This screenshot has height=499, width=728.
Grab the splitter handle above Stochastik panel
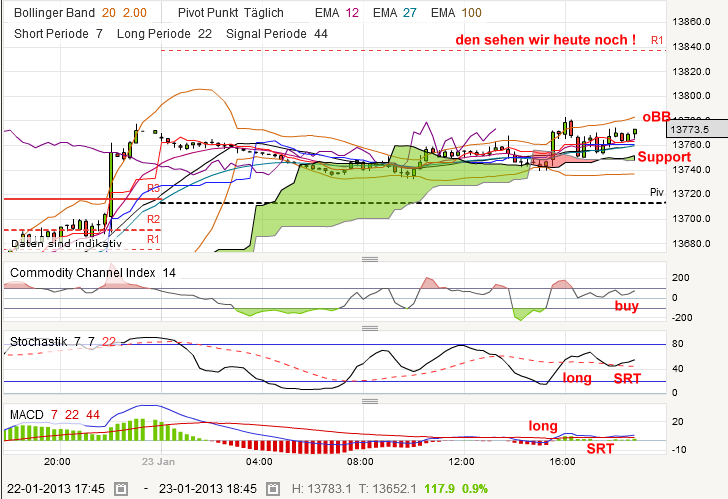pos(370,328)
